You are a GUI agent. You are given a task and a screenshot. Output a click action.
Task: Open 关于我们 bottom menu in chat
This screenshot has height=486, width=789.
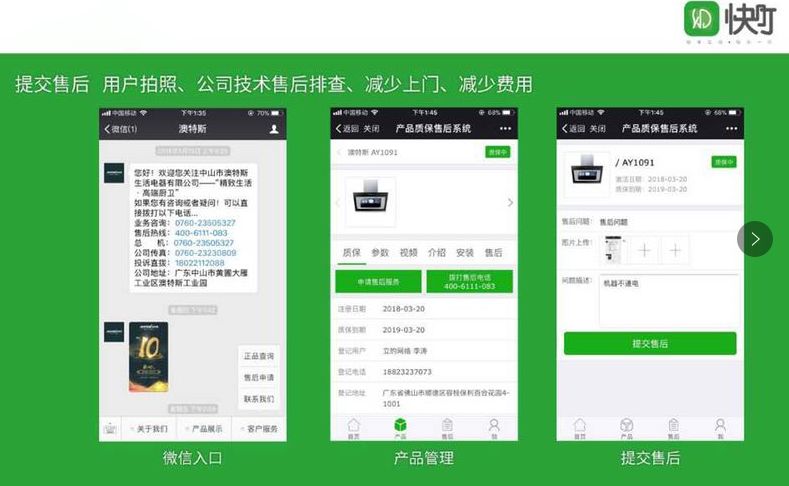149,429
